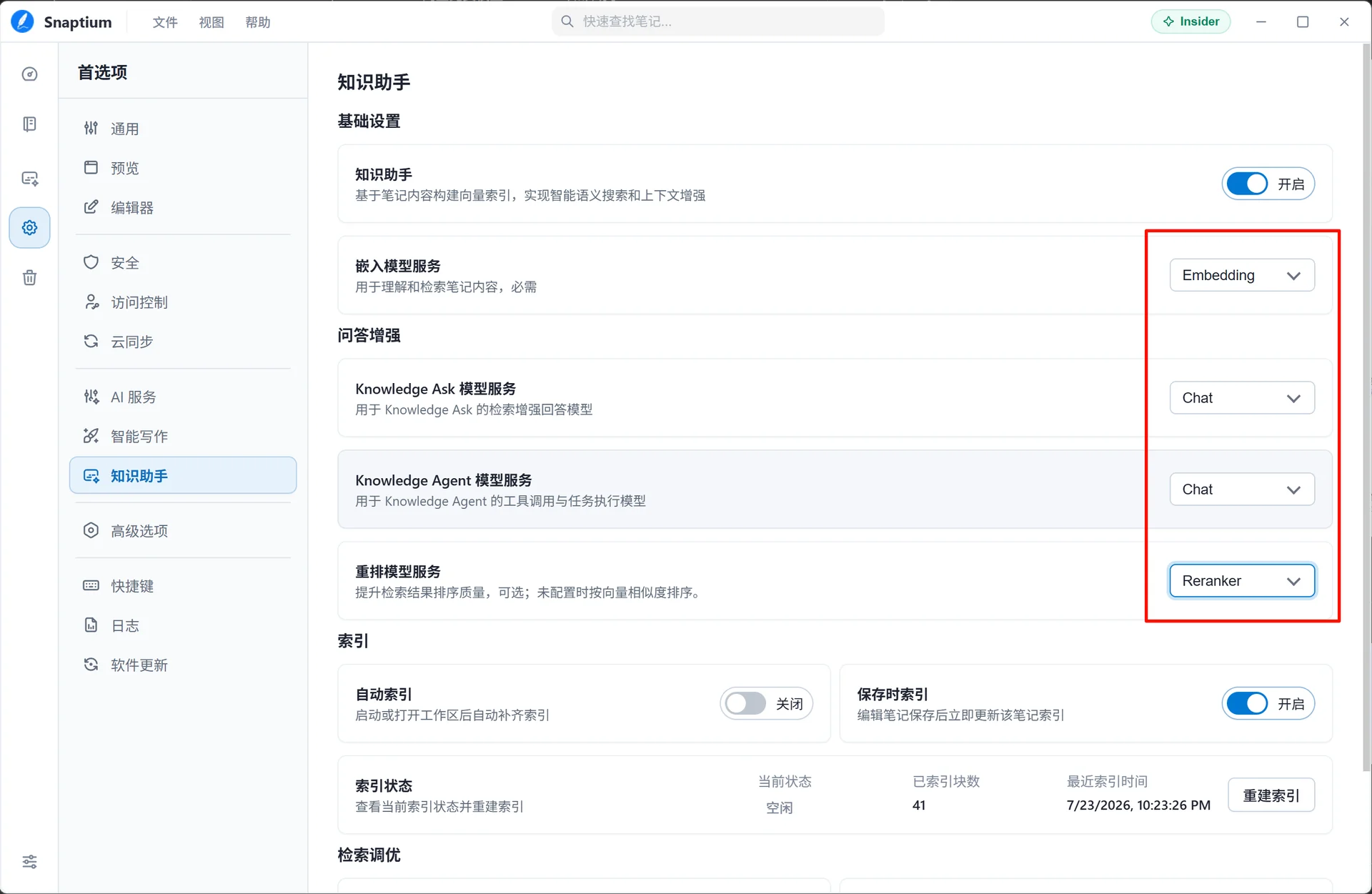Open the 帮助 menu
This screenshot has width=1372, height=894.
[x=258, y=22]
